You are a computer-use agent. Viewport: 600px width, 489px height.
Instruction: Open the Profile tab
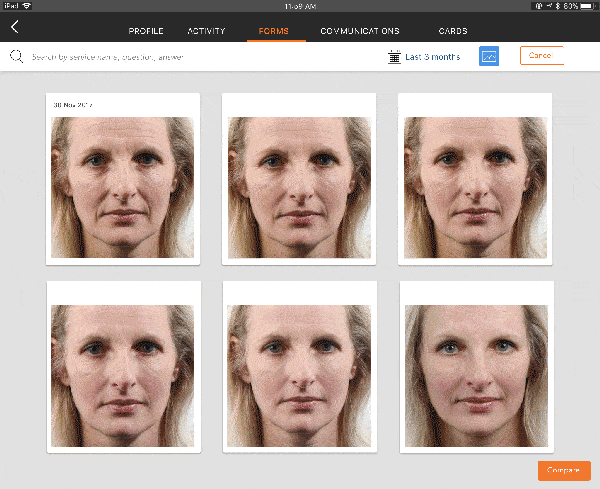146,31
